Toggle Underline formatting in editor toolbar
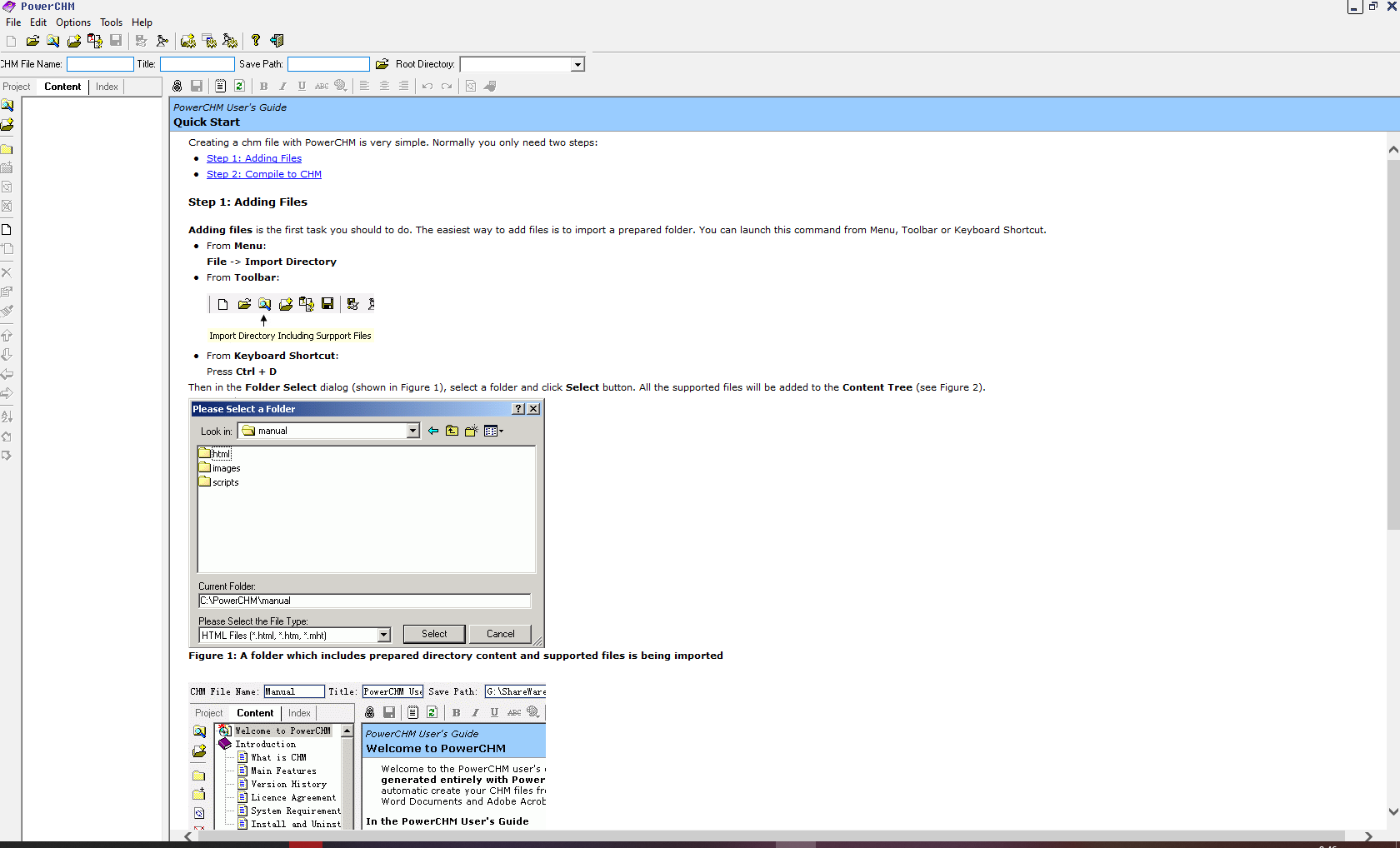1400x848 pixels. [x=302, y=86]
